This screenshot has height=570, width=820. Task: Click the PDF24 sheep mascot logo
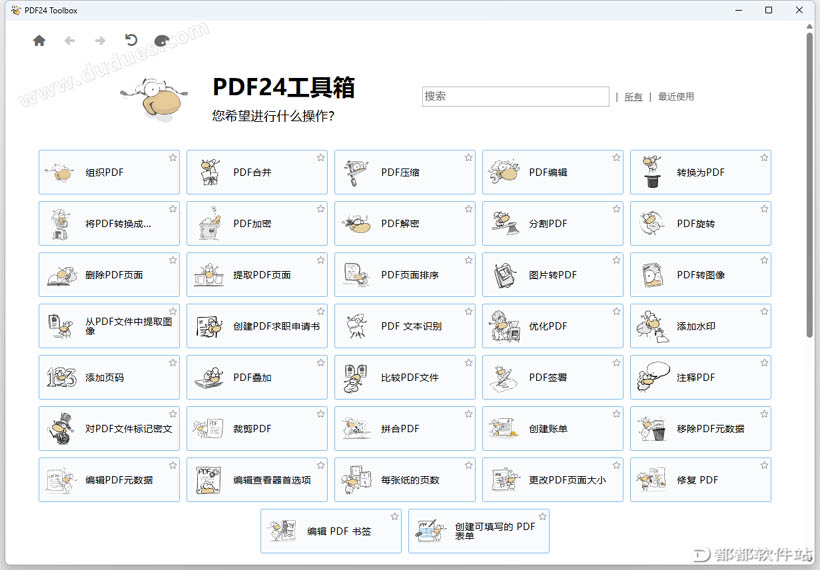155,99
